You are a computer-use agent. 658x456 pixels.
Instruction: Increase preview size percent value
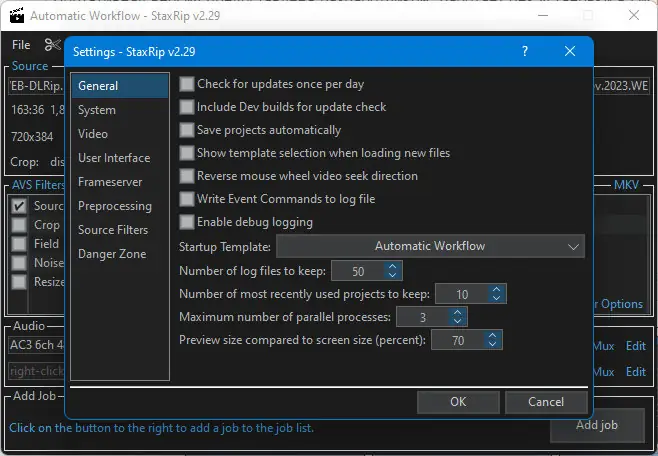pos(494,336)
